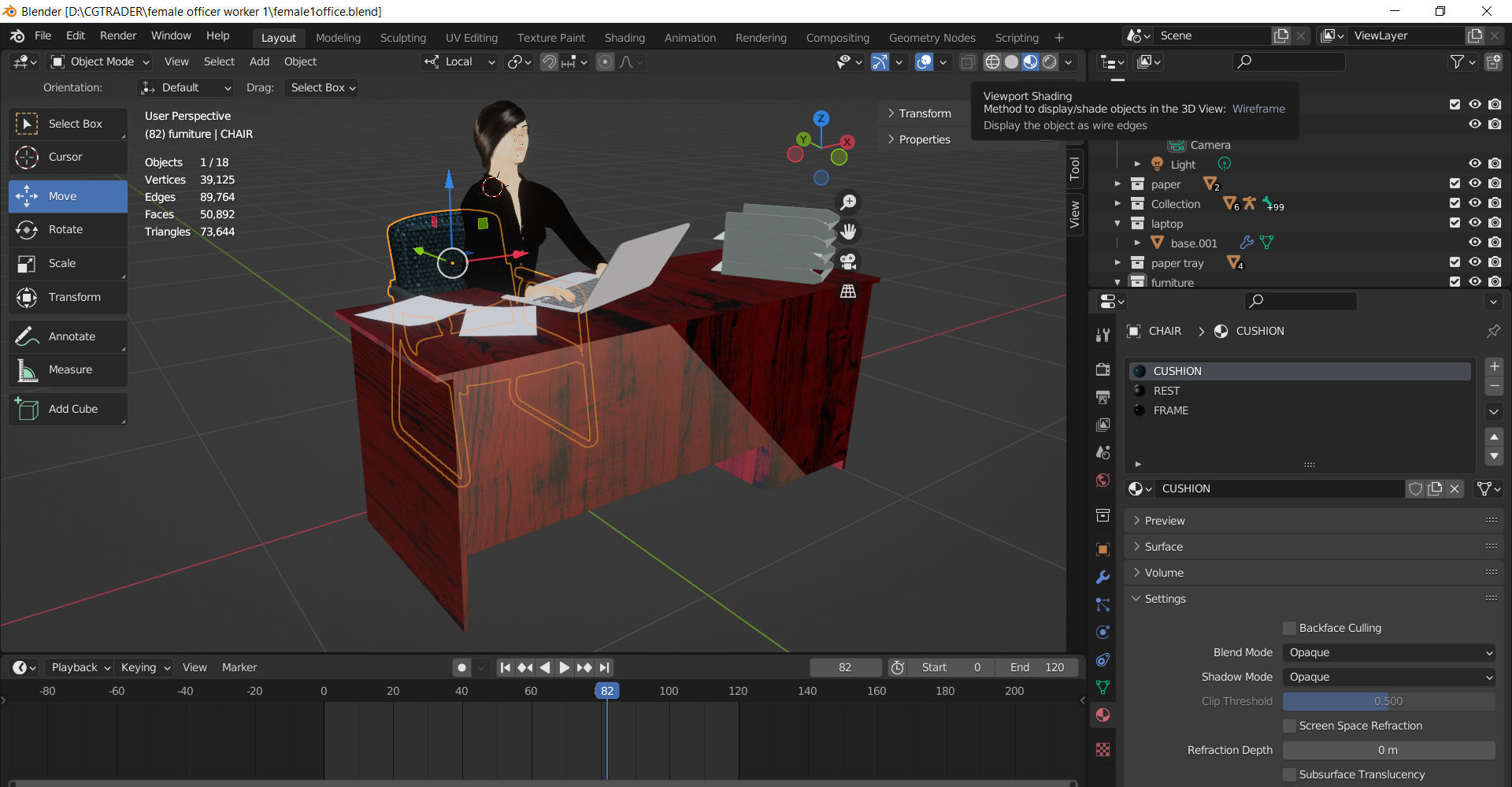1512x787 pixels.
Task: Collapse the laptop collection tree
Action: [1117, 223]
